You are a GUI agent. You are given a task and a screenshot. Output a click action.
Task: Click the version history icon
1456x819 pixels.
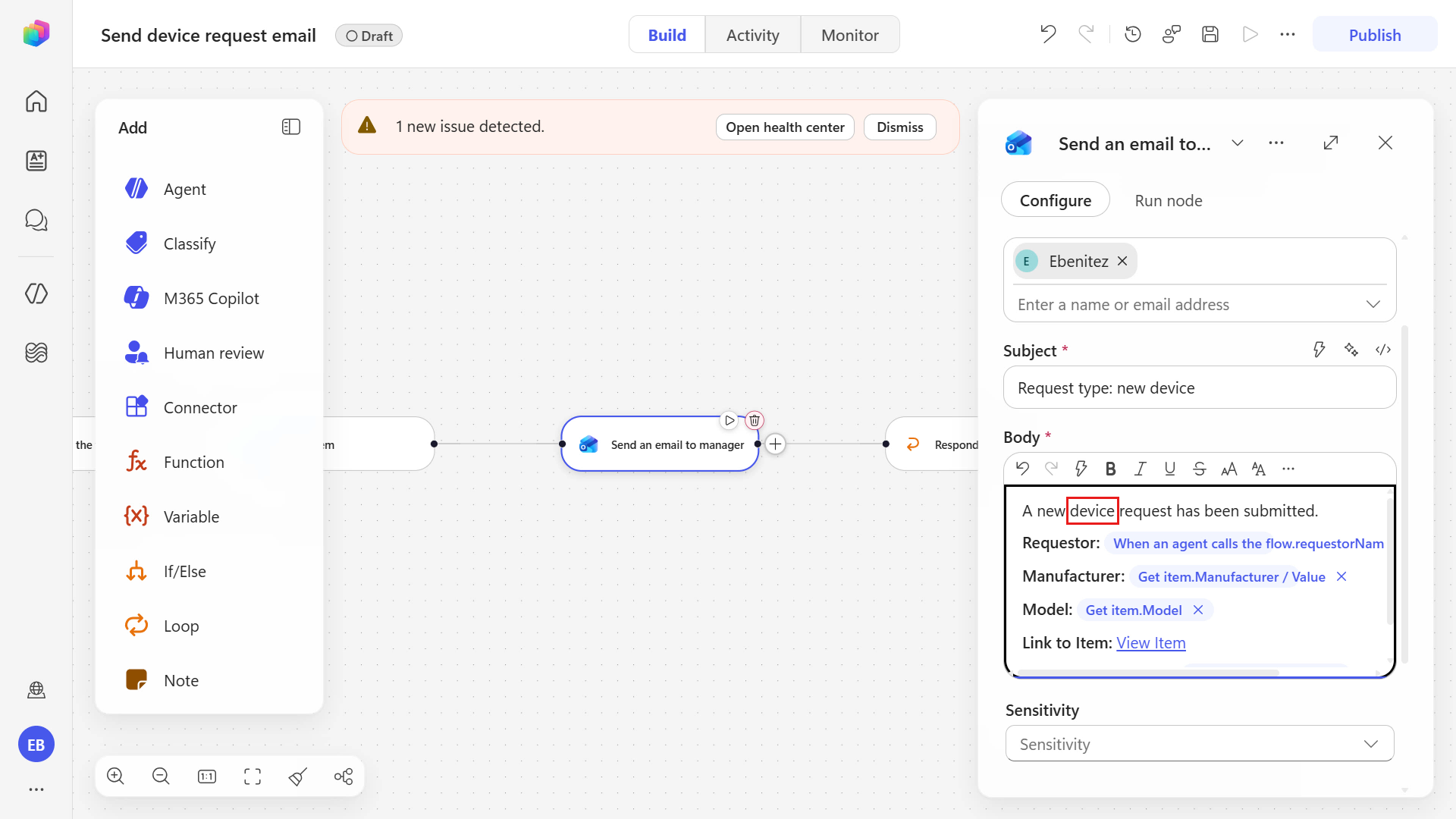pos(1133,34)
